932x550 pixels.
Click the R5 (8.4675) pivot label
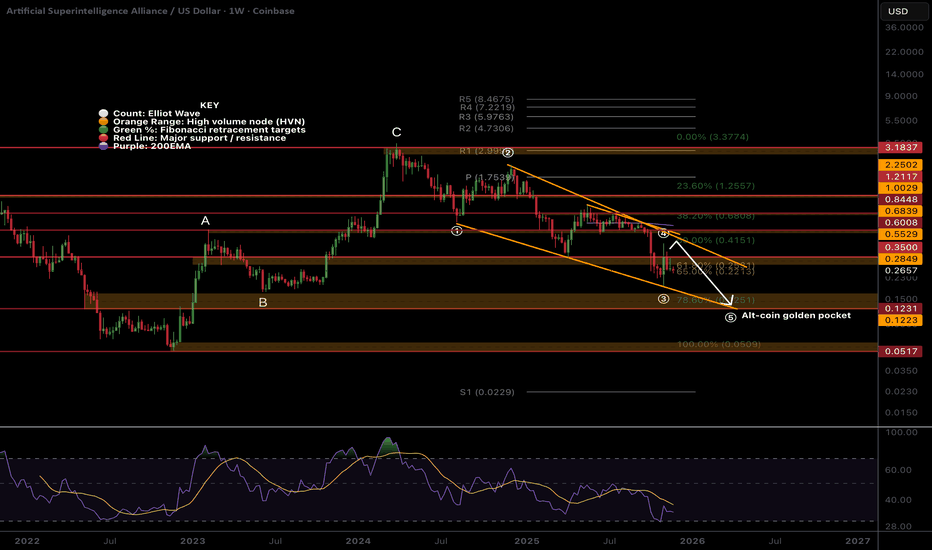pyautogui.click(x=486, y=100)
